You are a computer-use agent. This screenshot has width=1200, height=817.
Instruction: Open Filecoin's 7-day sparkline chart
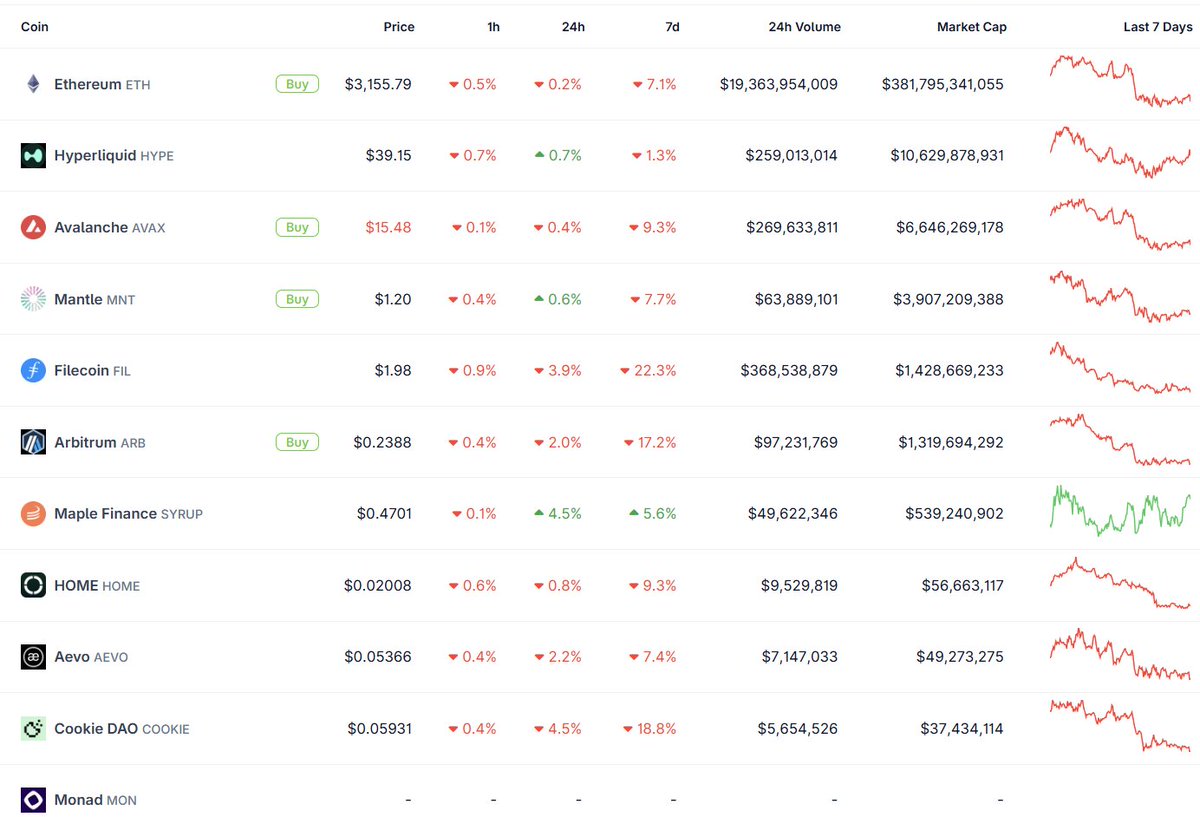point(1120,368)
